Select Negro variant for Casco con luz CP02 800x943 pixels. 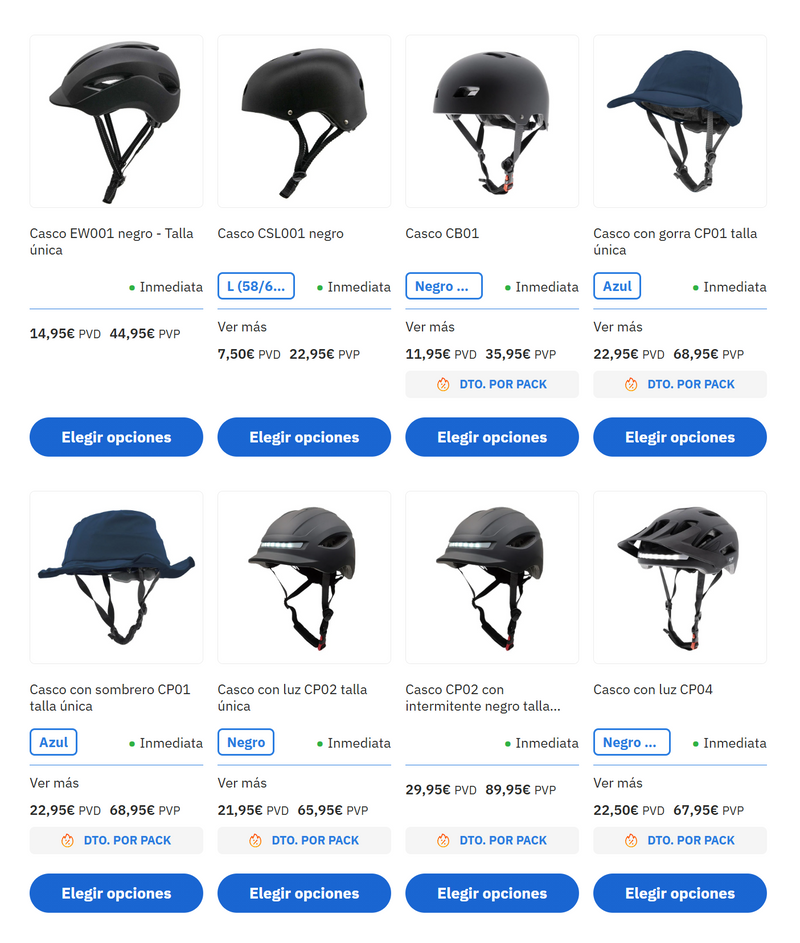pyautogui.click(x=246, y=742)
